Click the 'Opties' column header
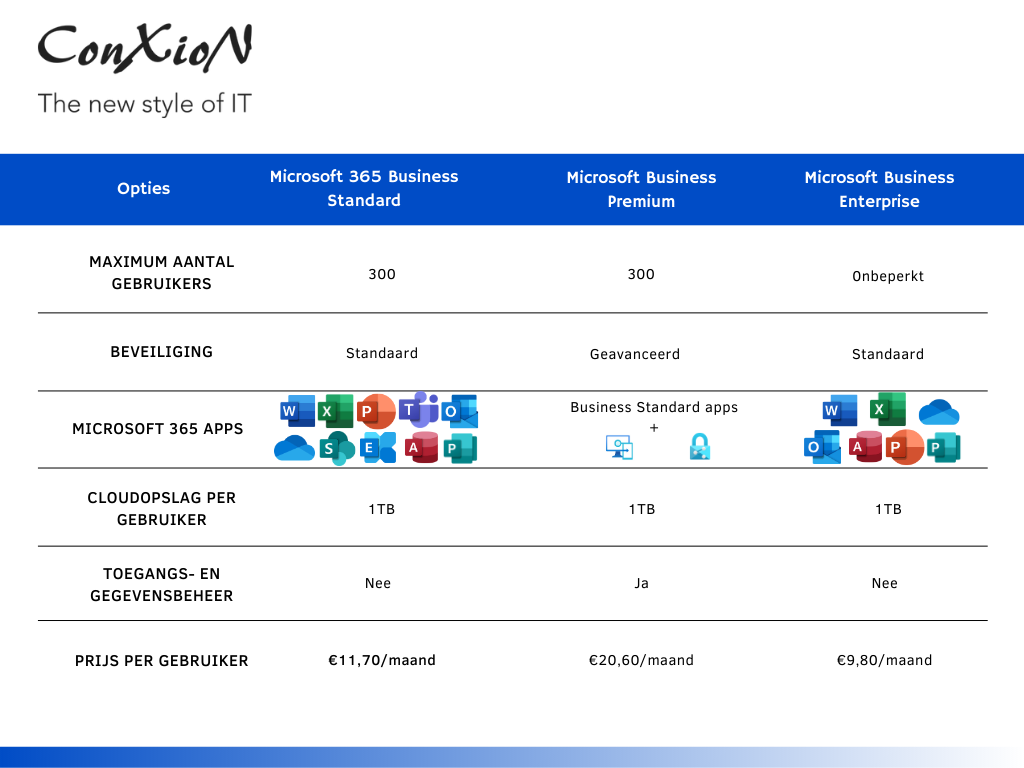1024x768 pixels. click(x=144, y=188)
